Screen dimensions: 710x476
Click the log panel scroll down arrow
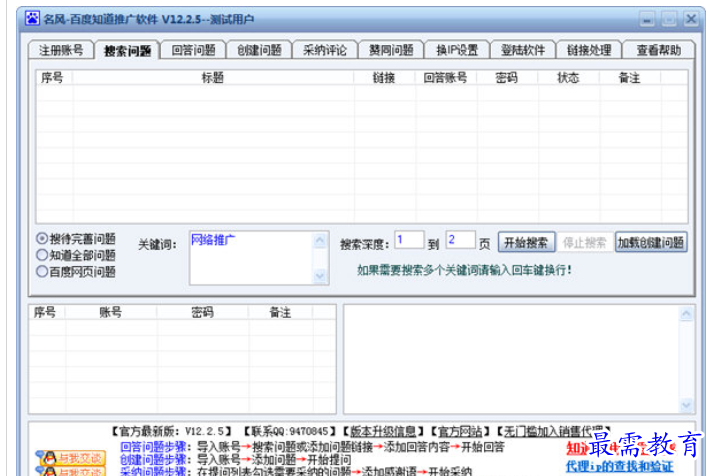(686, 405)
